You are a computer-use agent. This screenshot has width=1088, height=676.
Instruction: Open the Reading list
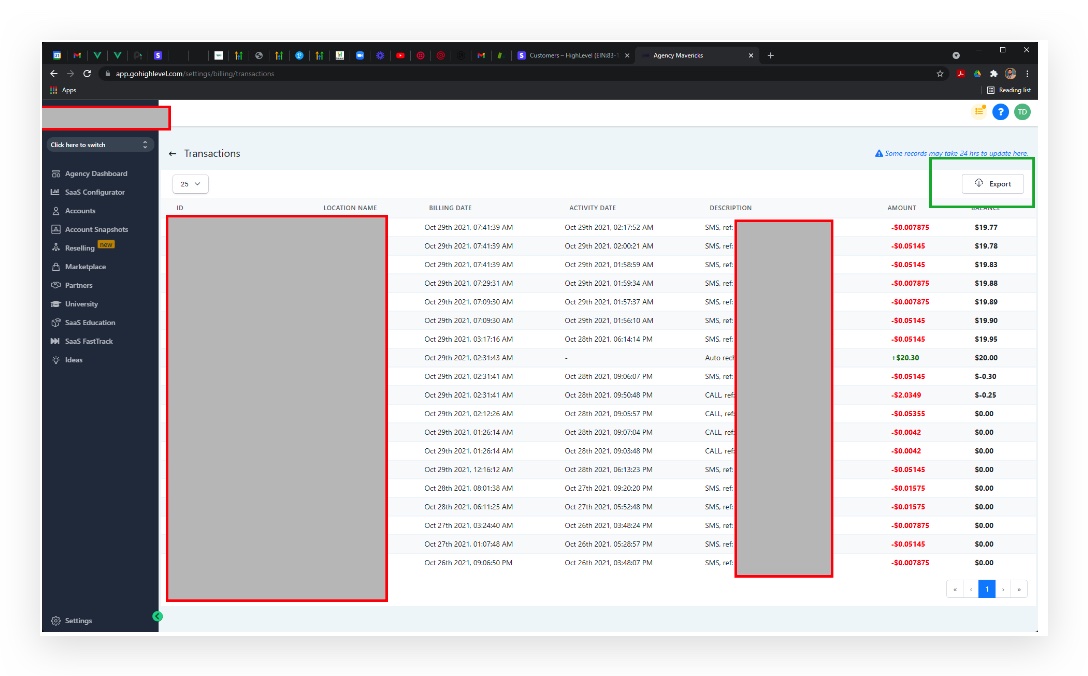(1009, 90)
